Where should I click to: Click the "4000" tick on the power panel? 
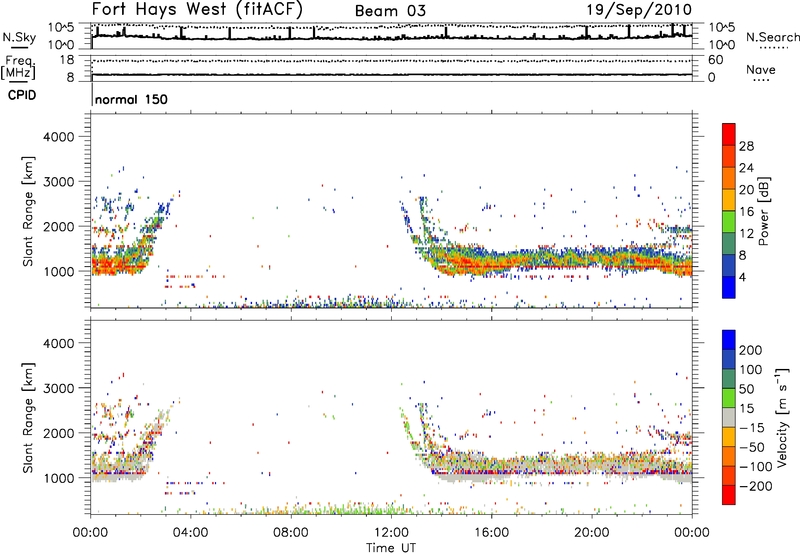59,137
